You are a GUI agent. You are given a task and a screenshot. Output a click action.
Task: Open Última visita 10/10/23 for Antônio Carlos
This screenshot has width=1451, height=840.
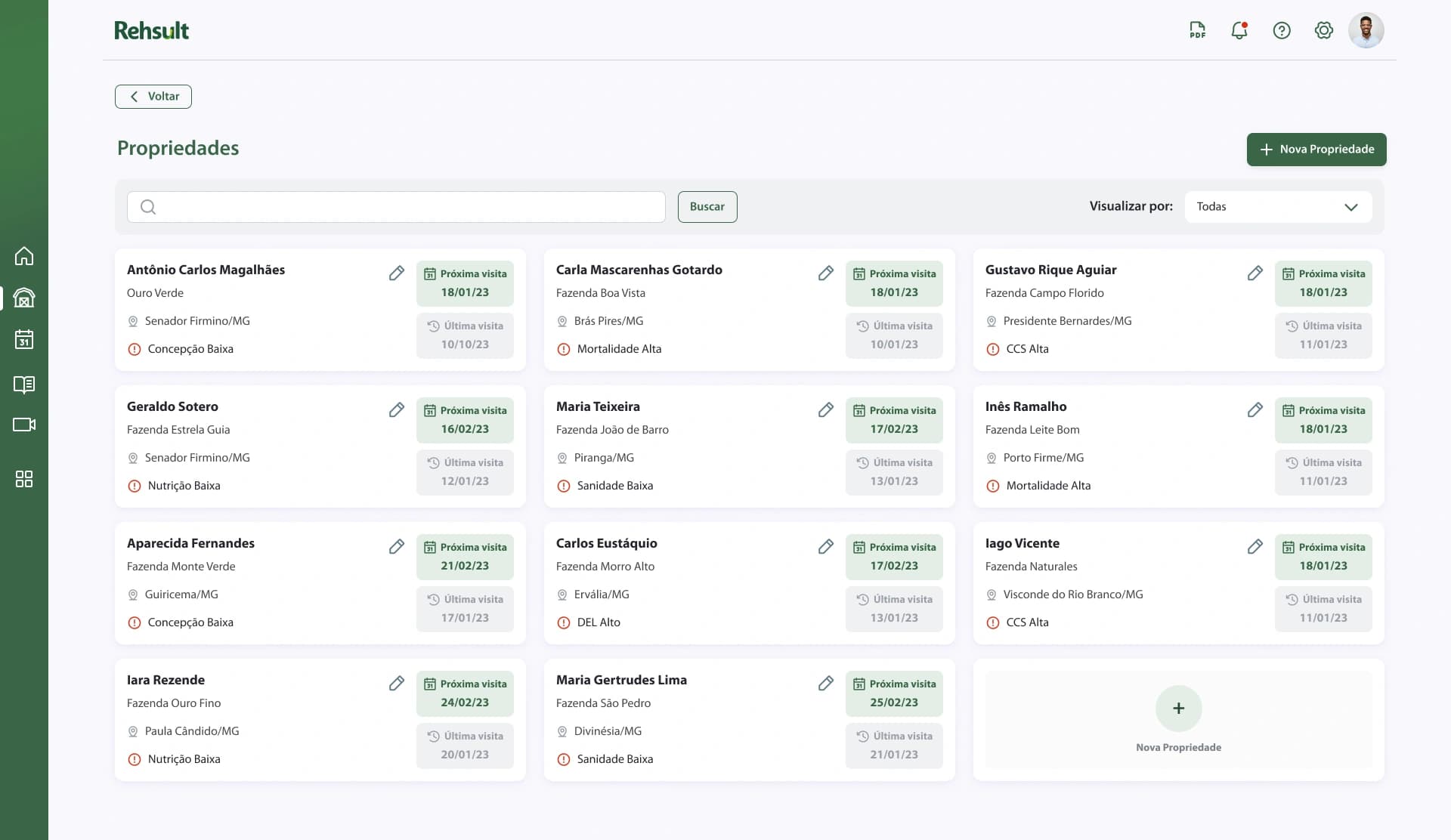pyautogui.click(x=465, y=335)
